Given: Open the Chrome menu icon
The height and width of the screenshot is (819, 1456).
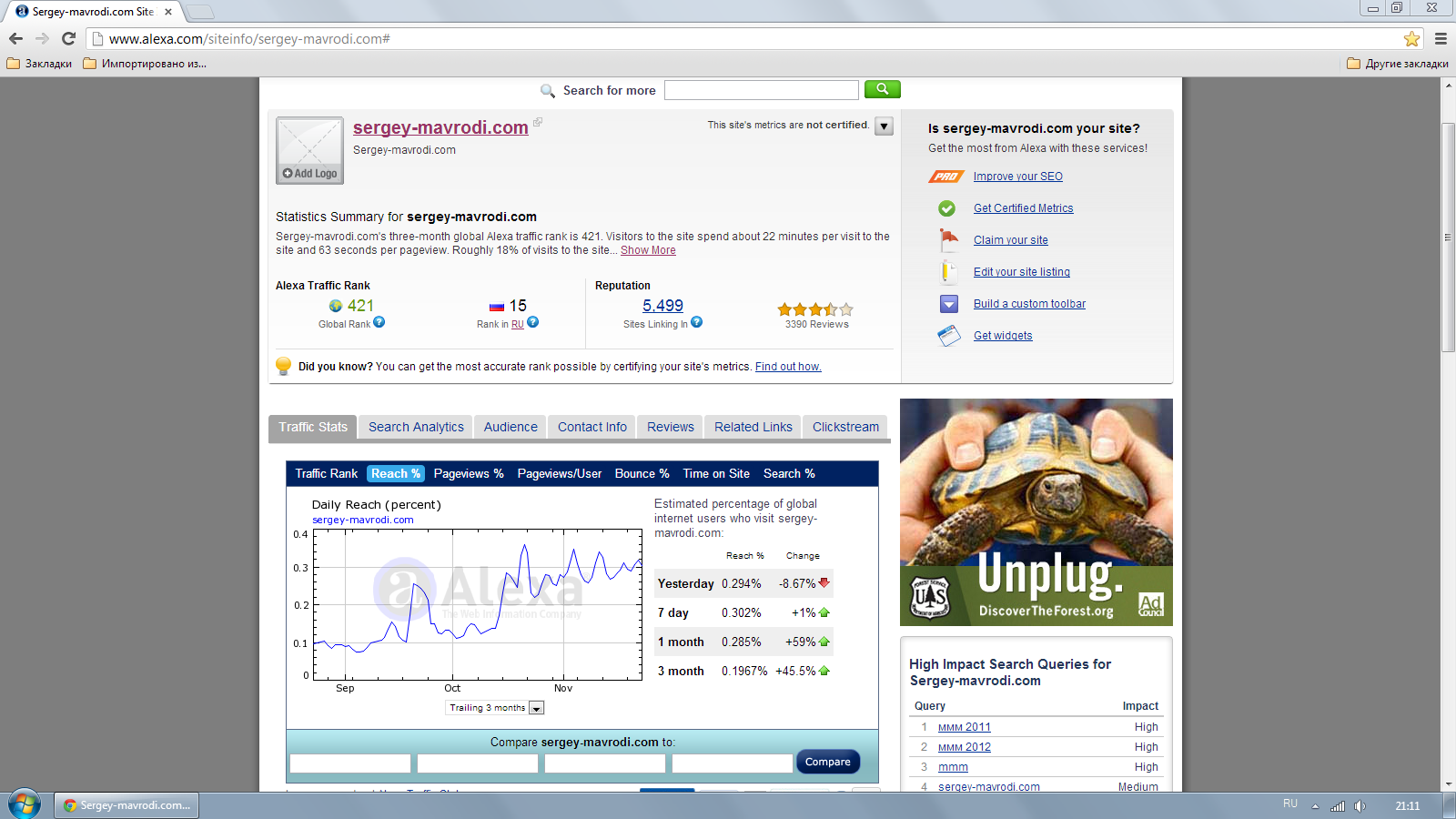Looking at the screenshot, I should tap(1441, 39).
